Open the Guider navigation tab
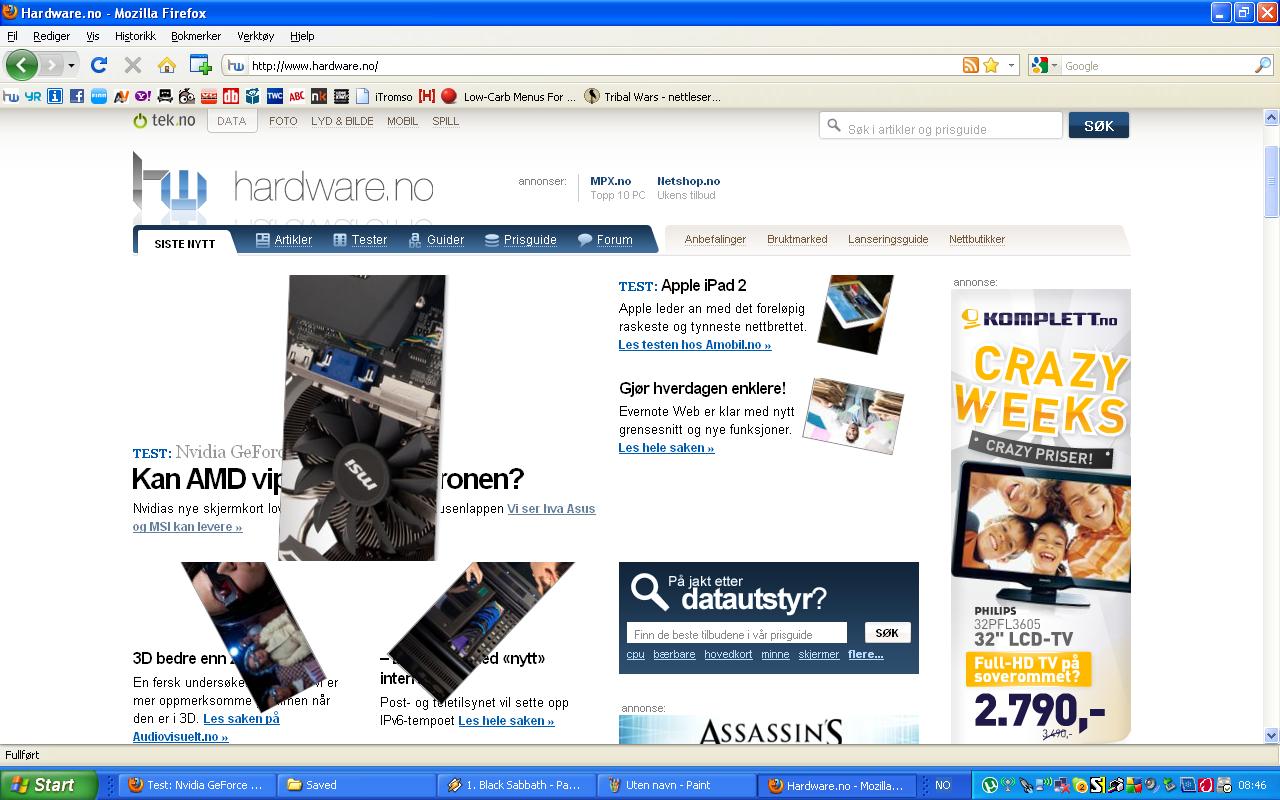Viewport: 1280px width, 800px height. (x=436, y=240)
